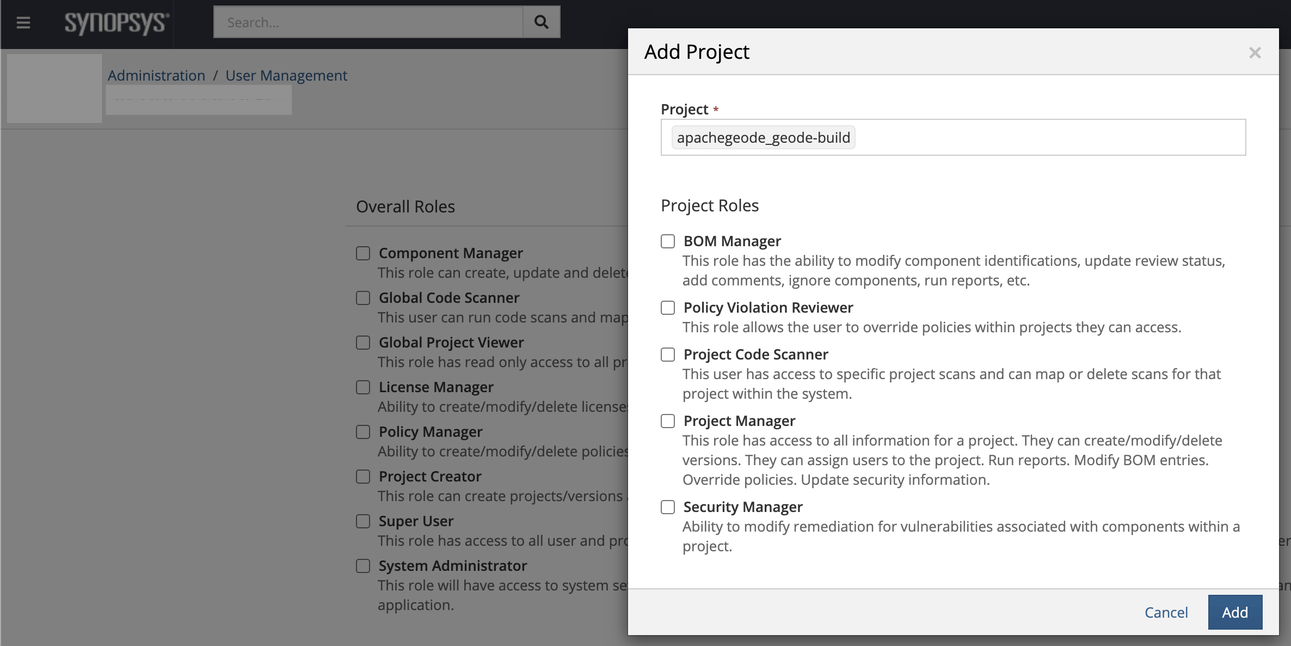Go to the Administration breadcrumb
The height and width of the screenshot is (646, 1291).
(x=156, y=76)
